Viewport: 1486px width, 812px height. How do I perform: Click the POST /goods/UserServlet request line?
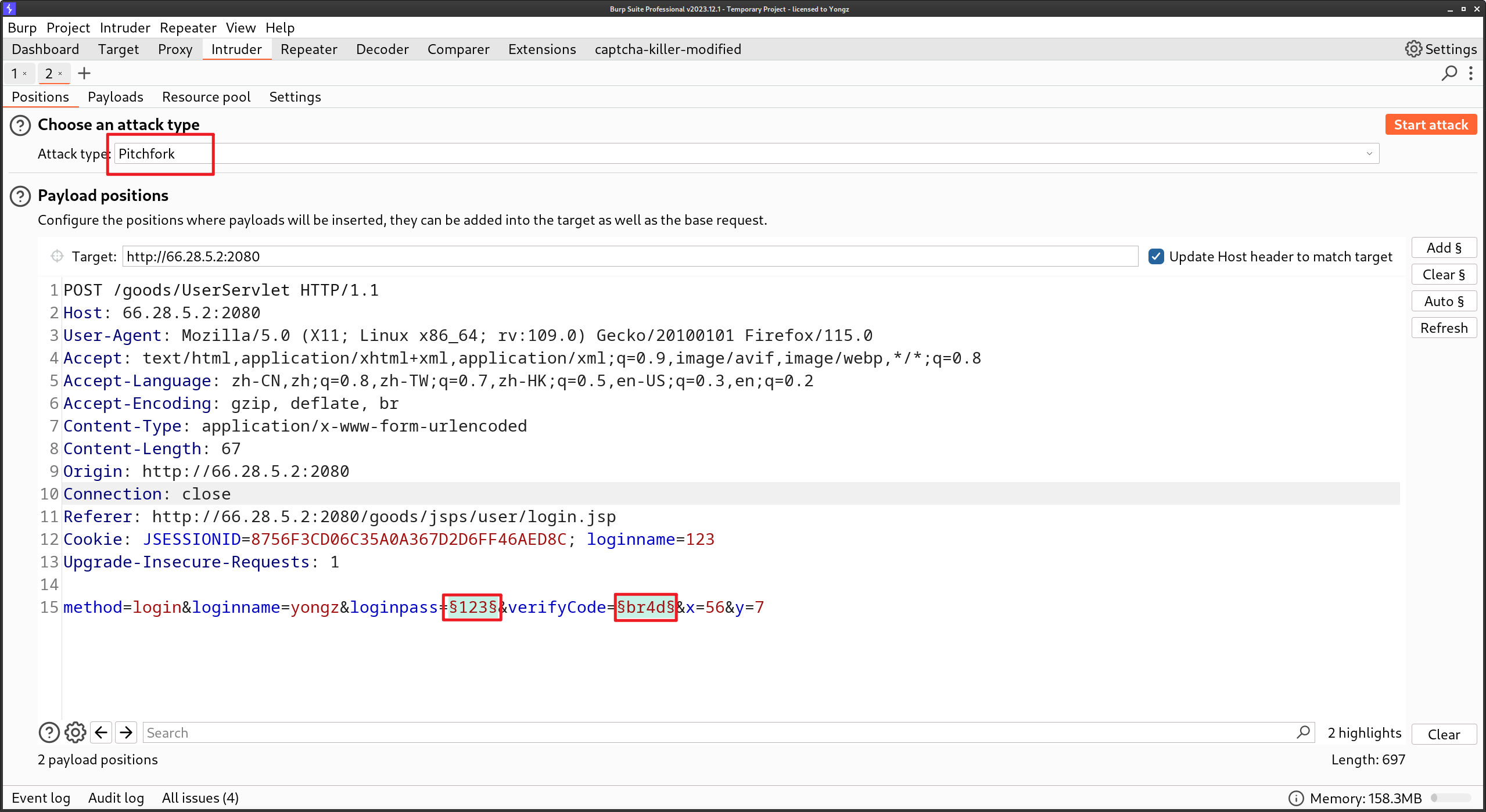pos(221,290)
